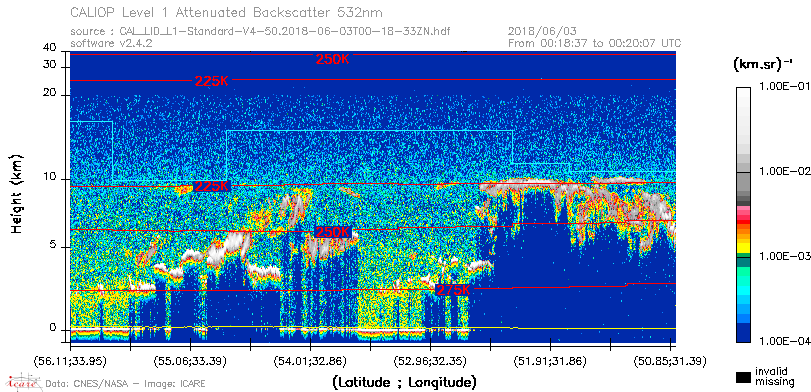Click the '(51.91;31.86)' tick label
Screen dimensions: 811x392
(x=550, y=360)
